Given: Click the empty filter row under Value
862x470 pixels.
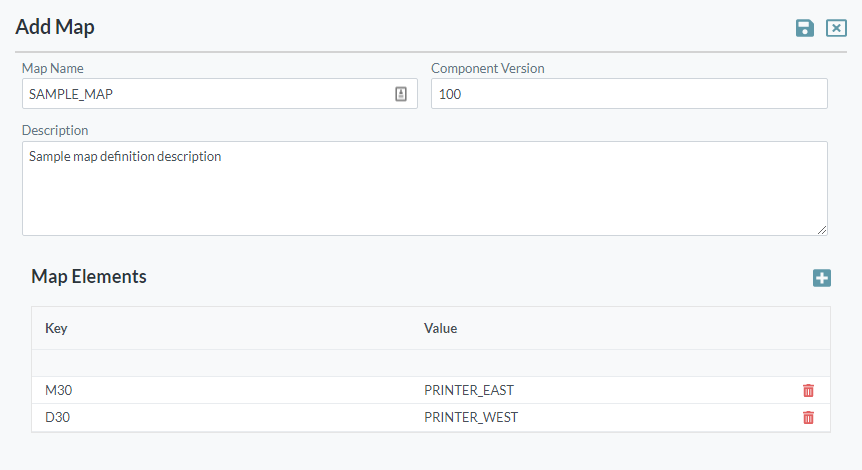Looking at the screenshot, I should tap(600, 363).
